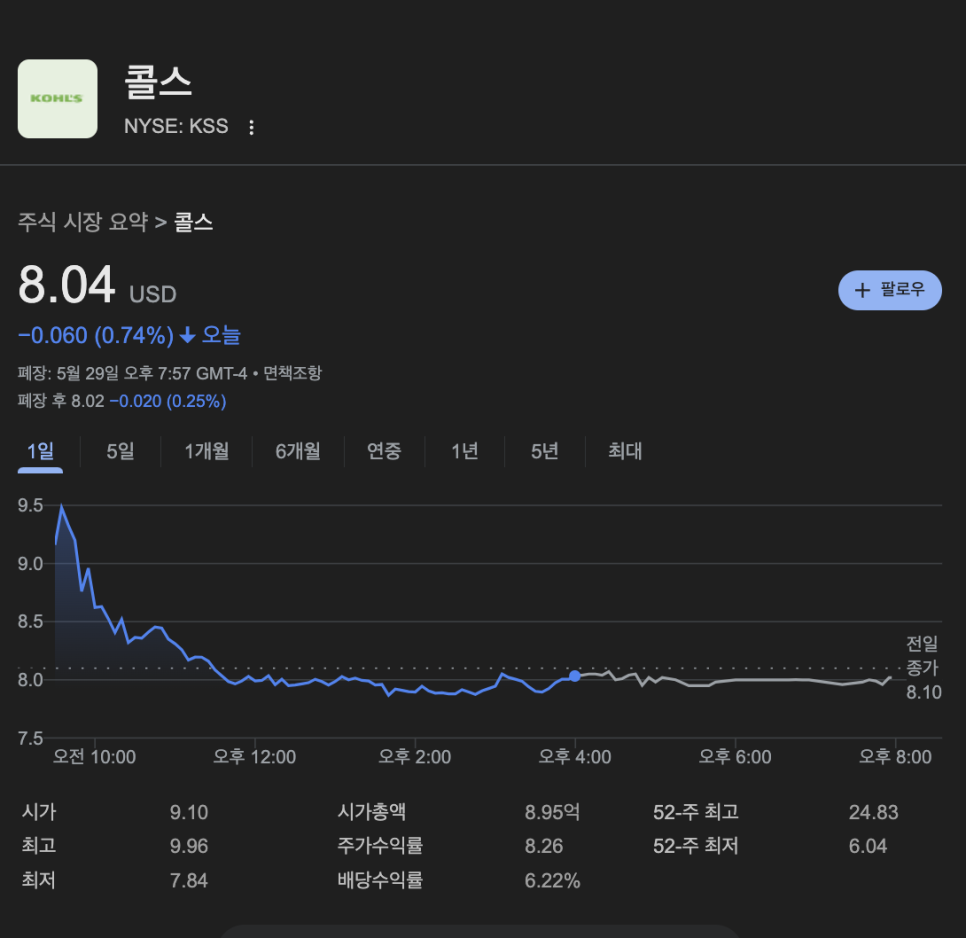Click the Kohl's logo thumbnail
Viewport: 966px width, 938px height.
pyautogui.click(x=57, y=99)
